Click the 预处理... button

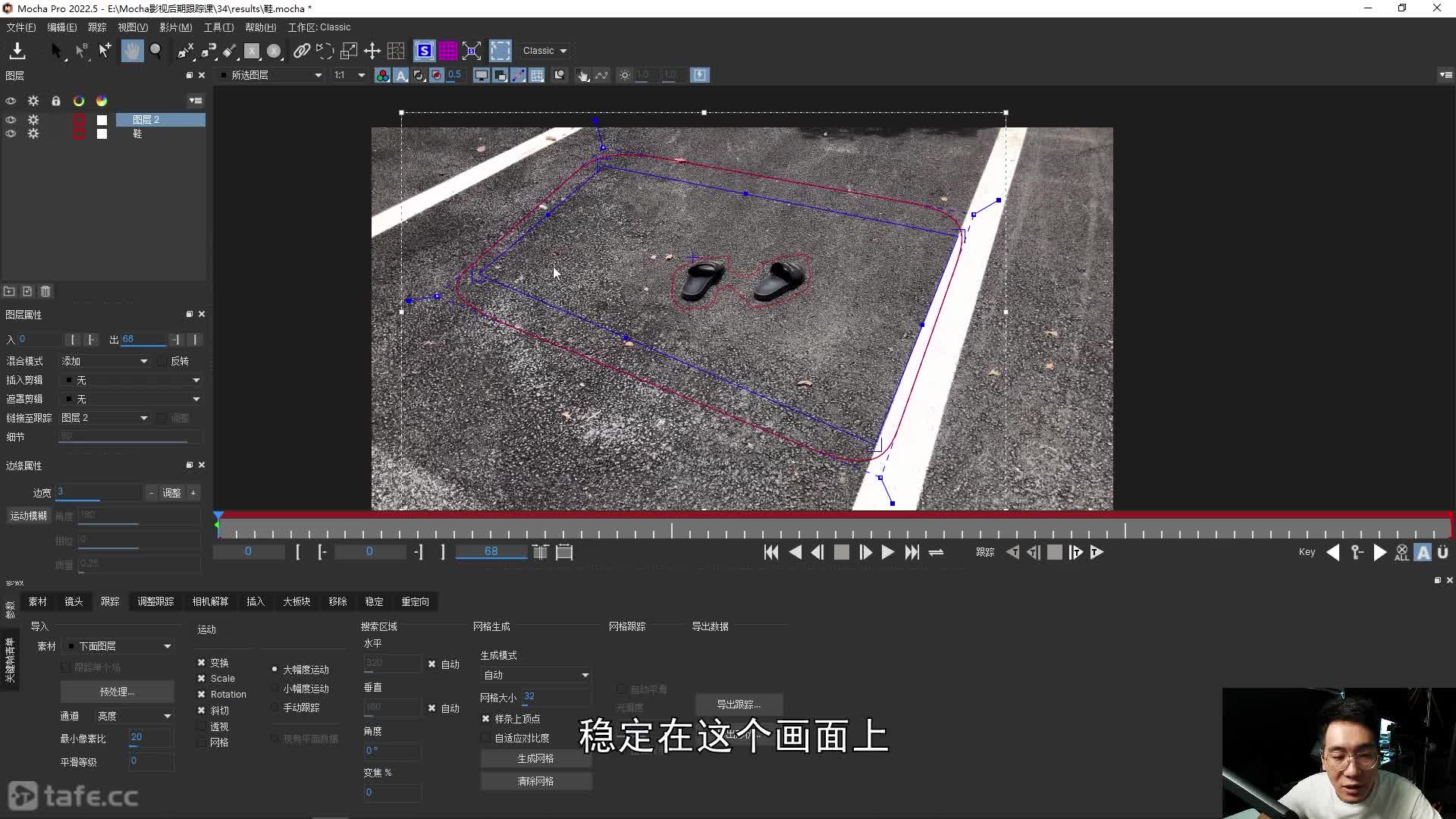pos(117,692)
